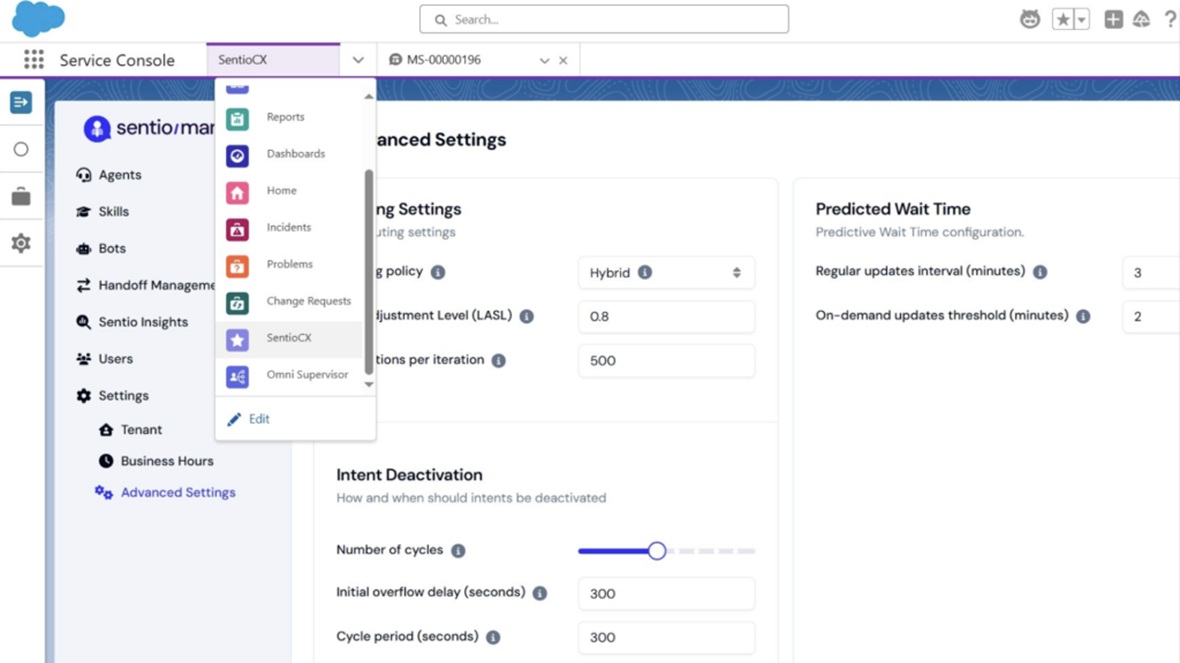The image size is (1180, 663).
Task: Click the Omni Supervisor people icon
Action: pos(237,376)
